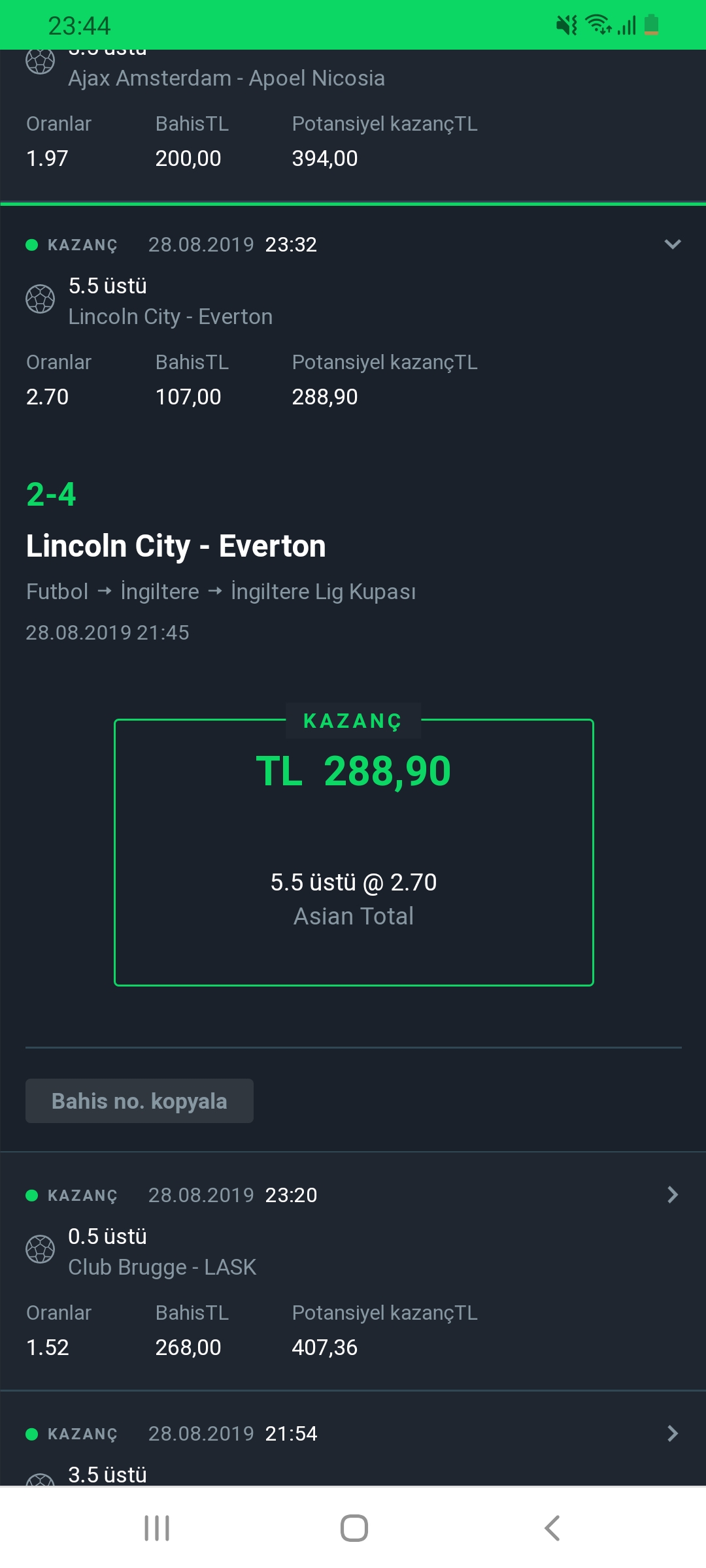
Task: Open the Android recent apps button
Action: [157, 1528]
